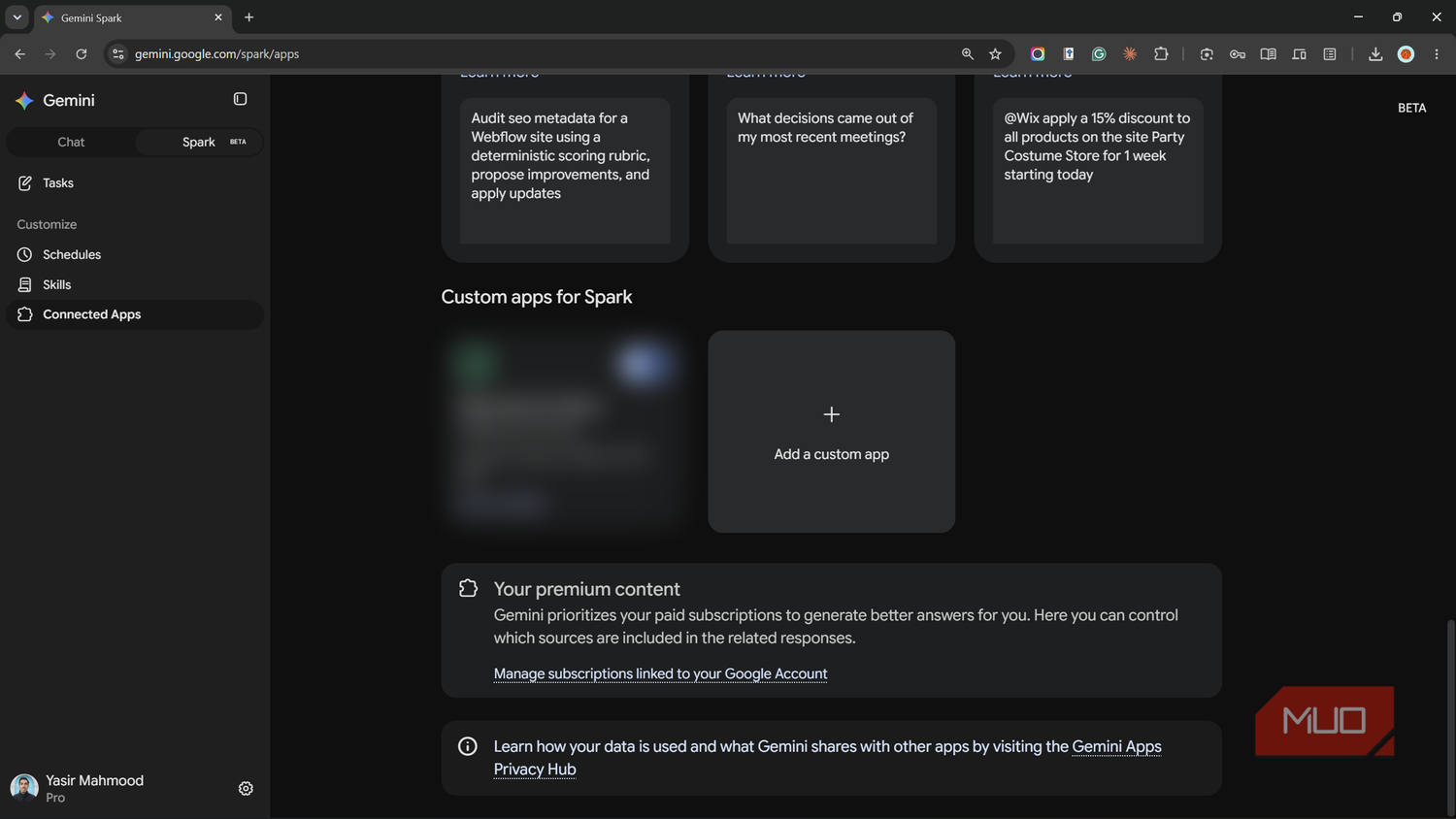Click plus icon in Add a custom app
Viewport: 1456px width, 819px height.
[x=831, y=414]
